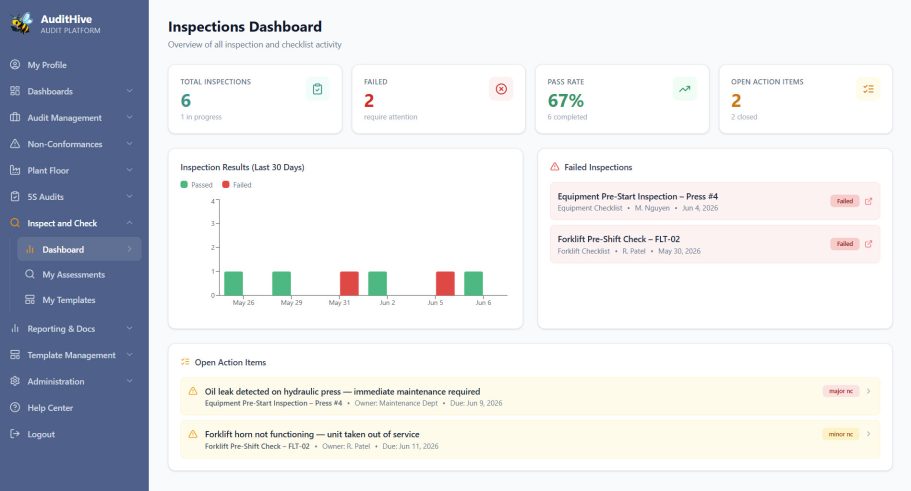Collapse the Inspect and Check chevron
Image resolution: width=911 pixels, height=491 pixels.
[130, 223]
